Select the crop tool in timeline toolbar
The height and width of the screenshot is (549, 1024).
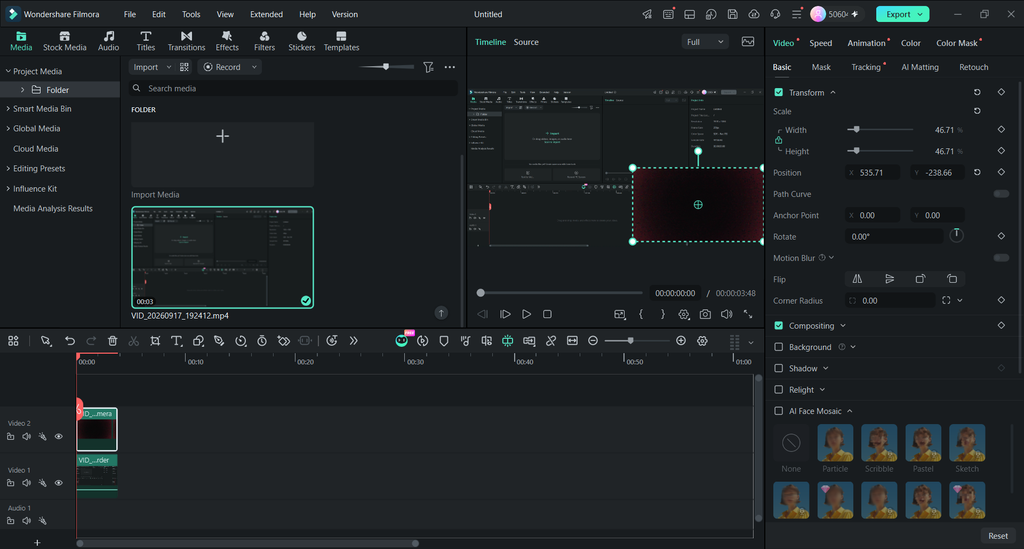coord(155,341)
